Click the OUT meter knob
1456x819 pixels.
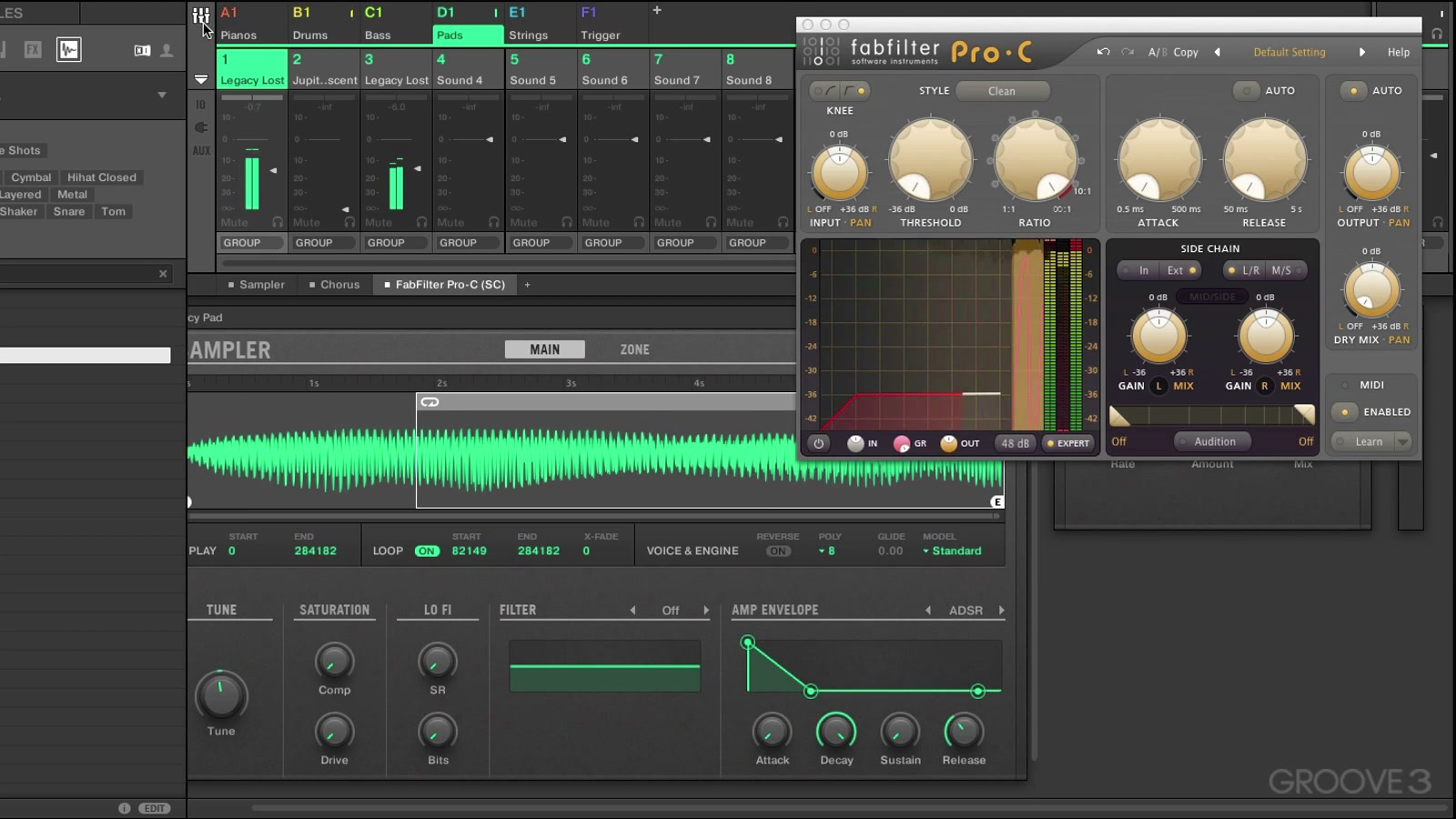(x=949, y=443)
